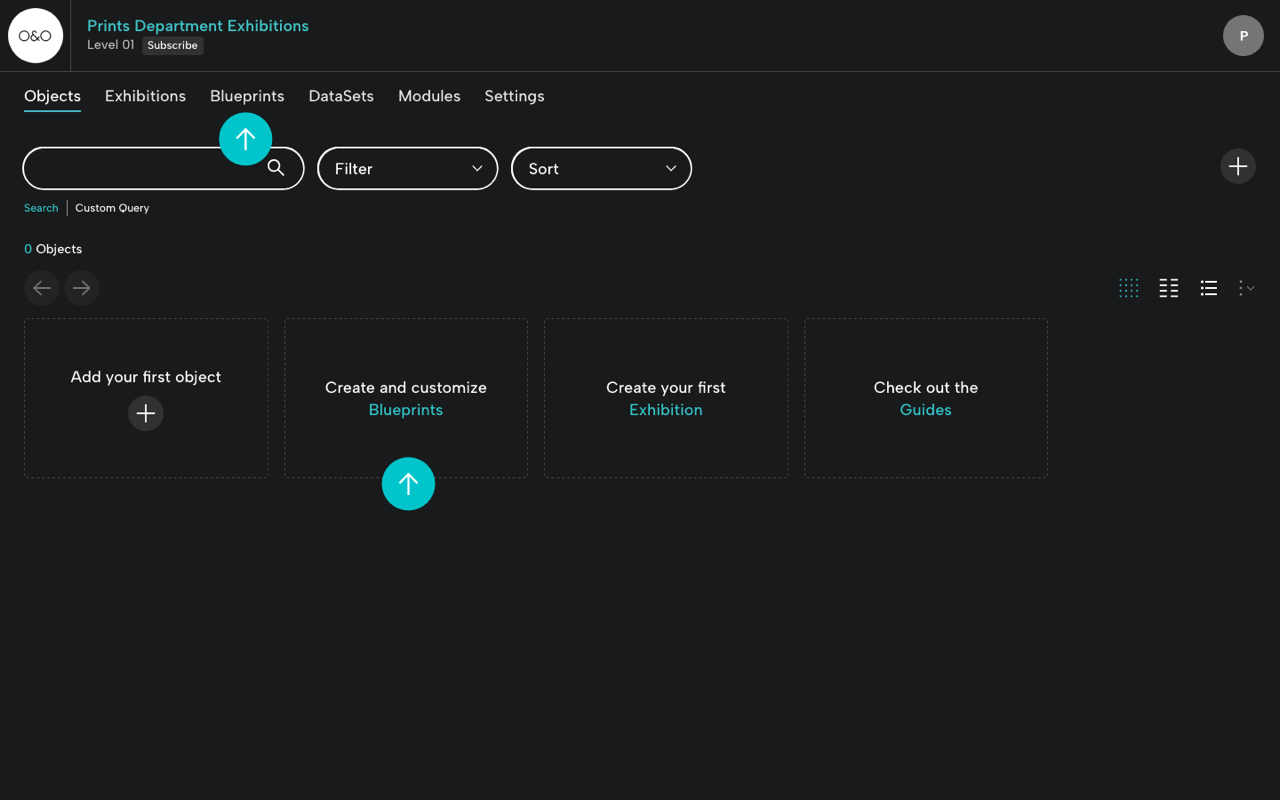This screenshot has height=800, width=1280.
Task: Switch to list view layout
Action: click(x=1208, y=288)
